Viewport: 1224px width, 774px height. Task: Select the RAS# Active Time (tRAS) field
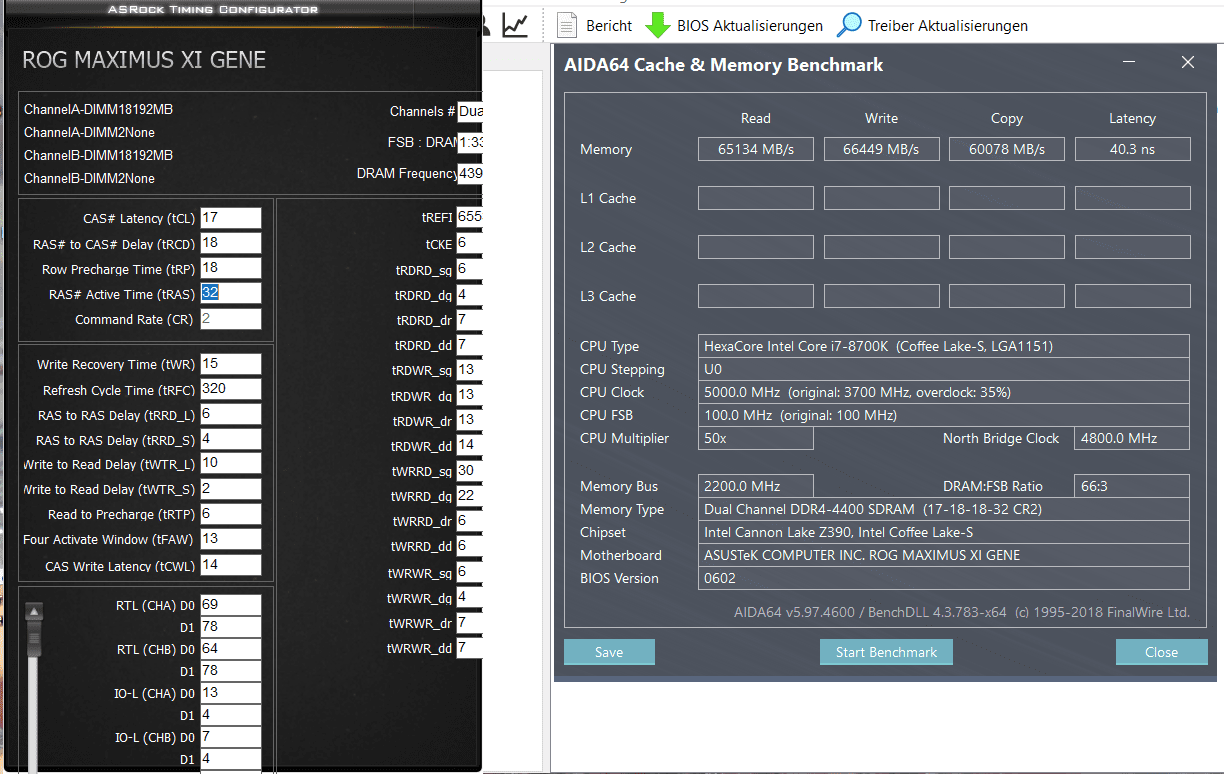coord(231,293)
